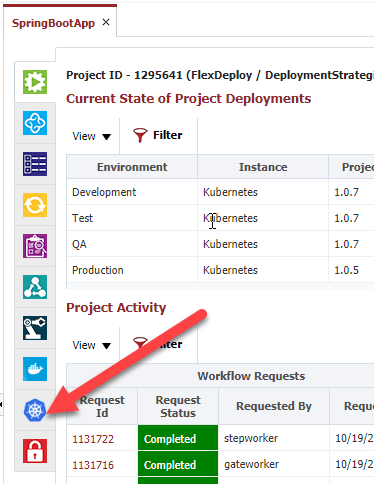Sort by the Environment column header
The image size is (374, 484).
pos(132,167)
